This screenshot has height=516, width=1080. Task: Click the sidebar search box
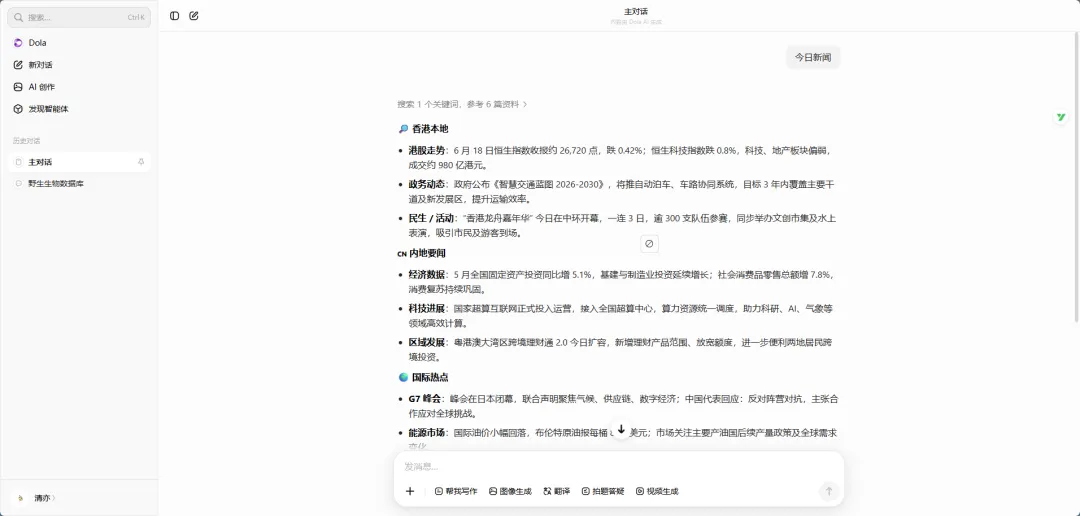[x=79, y=17]
